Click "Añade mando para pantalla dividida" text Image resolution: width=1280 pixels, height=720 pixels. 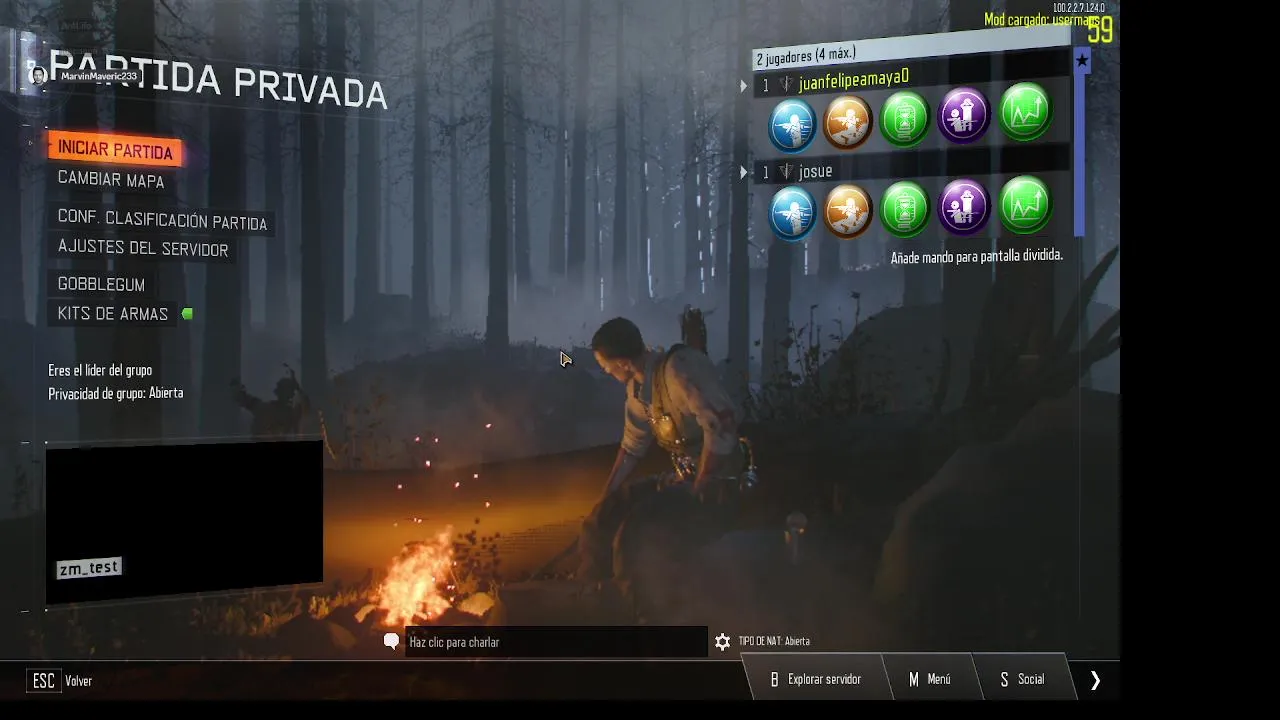977,257
